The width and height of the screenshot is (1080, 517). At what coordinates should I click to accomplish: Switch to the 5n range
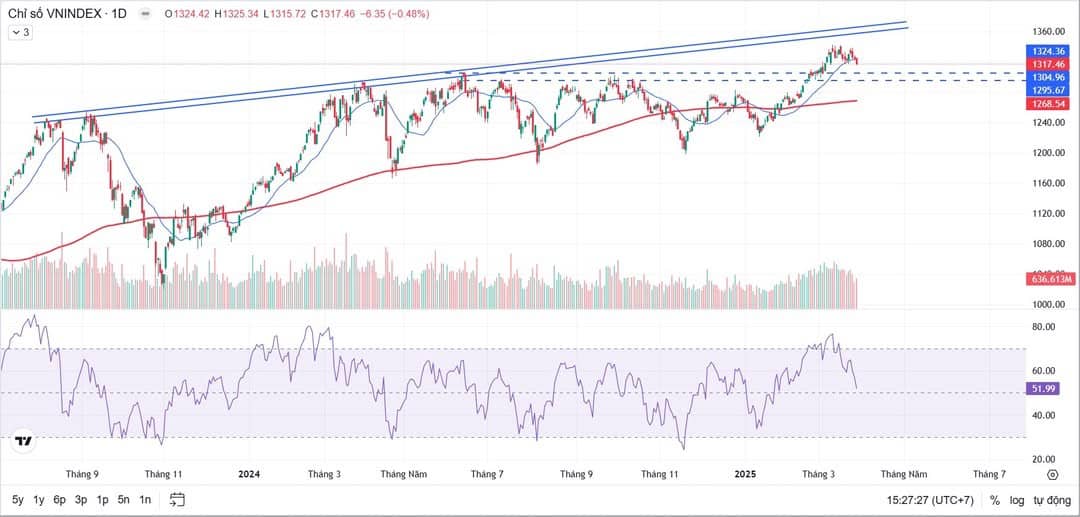(123, 499)
